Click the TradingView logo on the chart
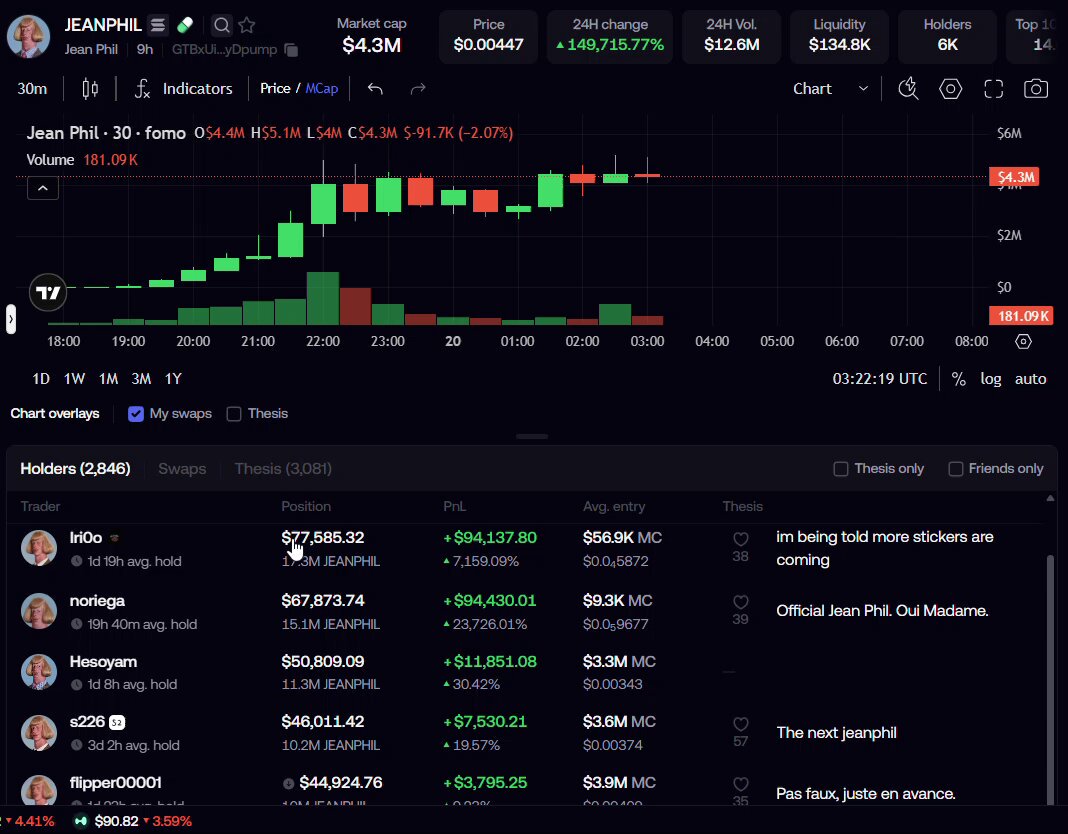 (48, 292)
